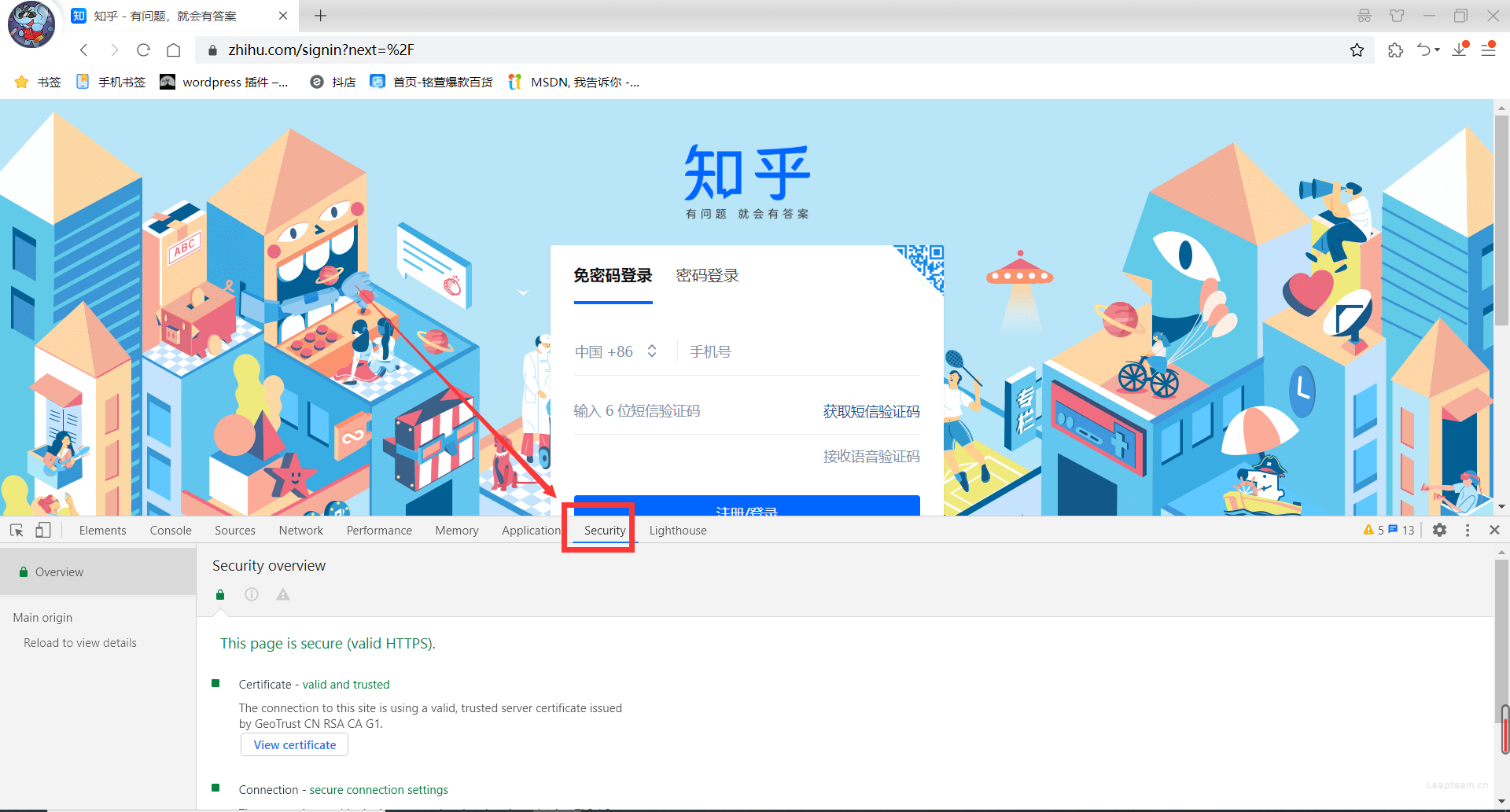Open the 中国 +86 country code dropdown
This screenshot has width=1510, height=812.
click(x=615, y=351)
